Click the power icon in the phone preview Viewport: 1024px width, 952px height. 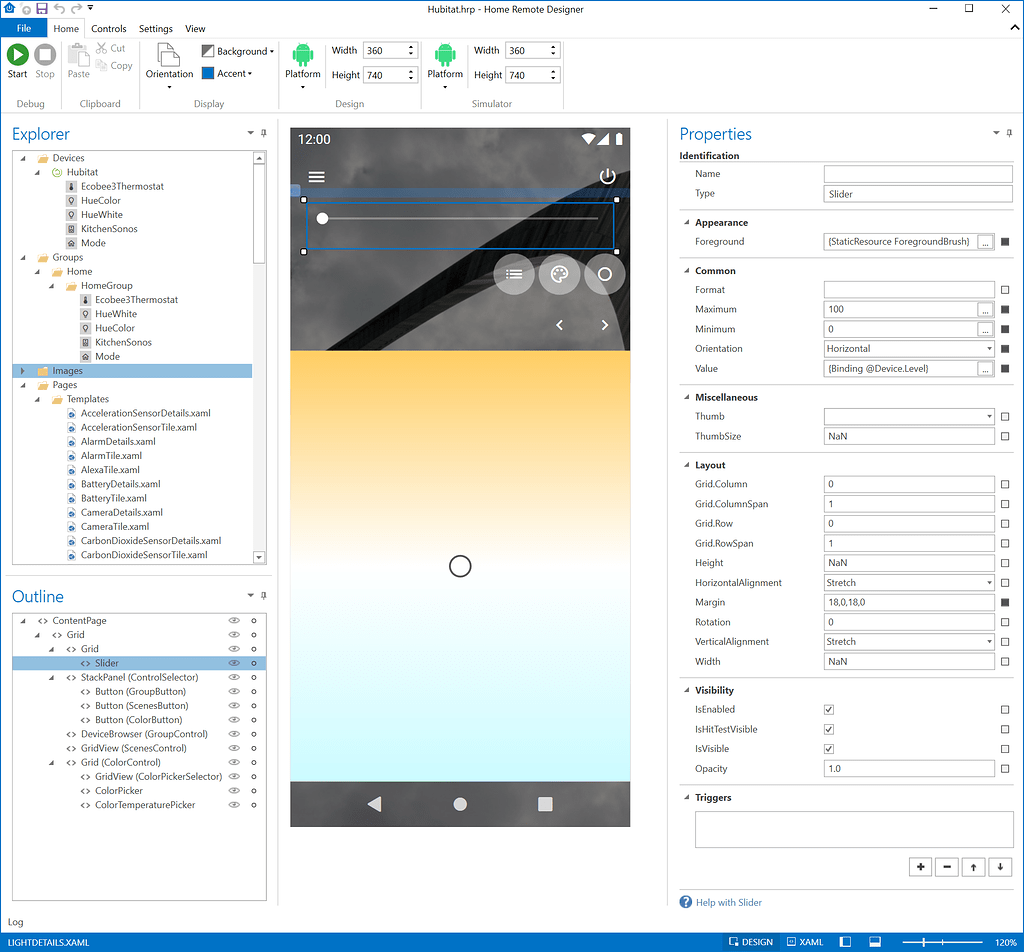coord(607,177)
